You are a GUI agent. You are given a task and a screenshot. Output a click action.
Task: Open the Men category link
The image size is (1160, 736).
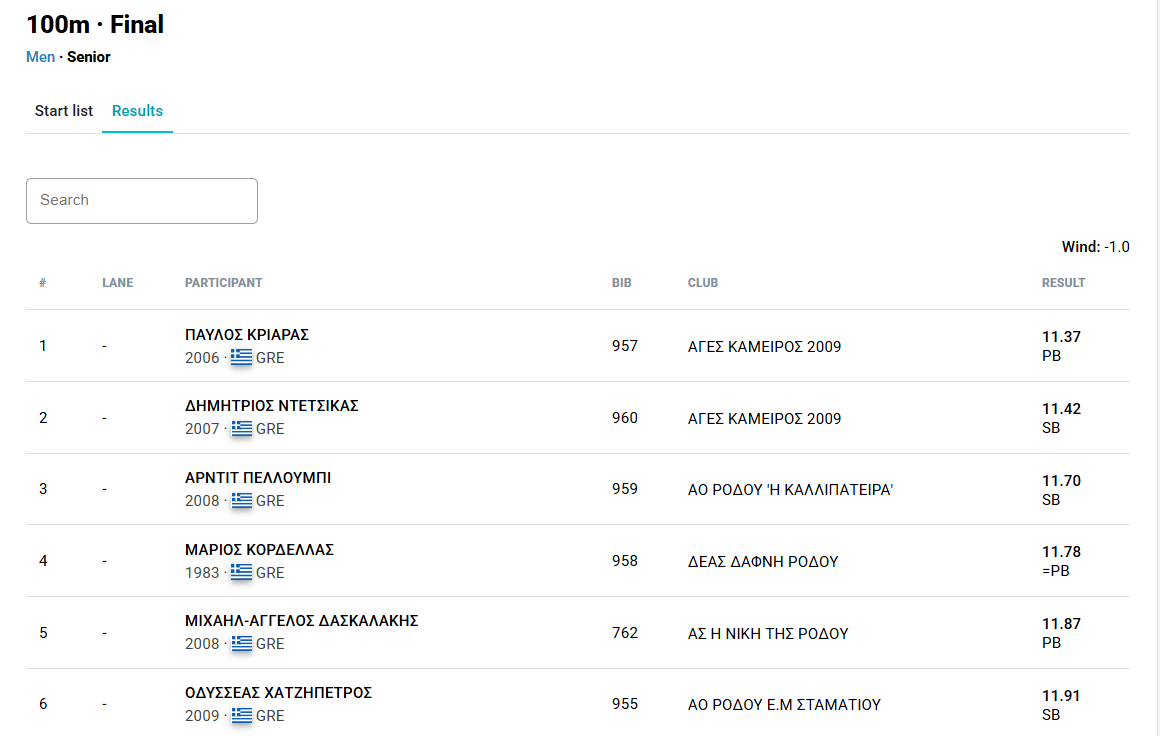[x=41, y=57]
